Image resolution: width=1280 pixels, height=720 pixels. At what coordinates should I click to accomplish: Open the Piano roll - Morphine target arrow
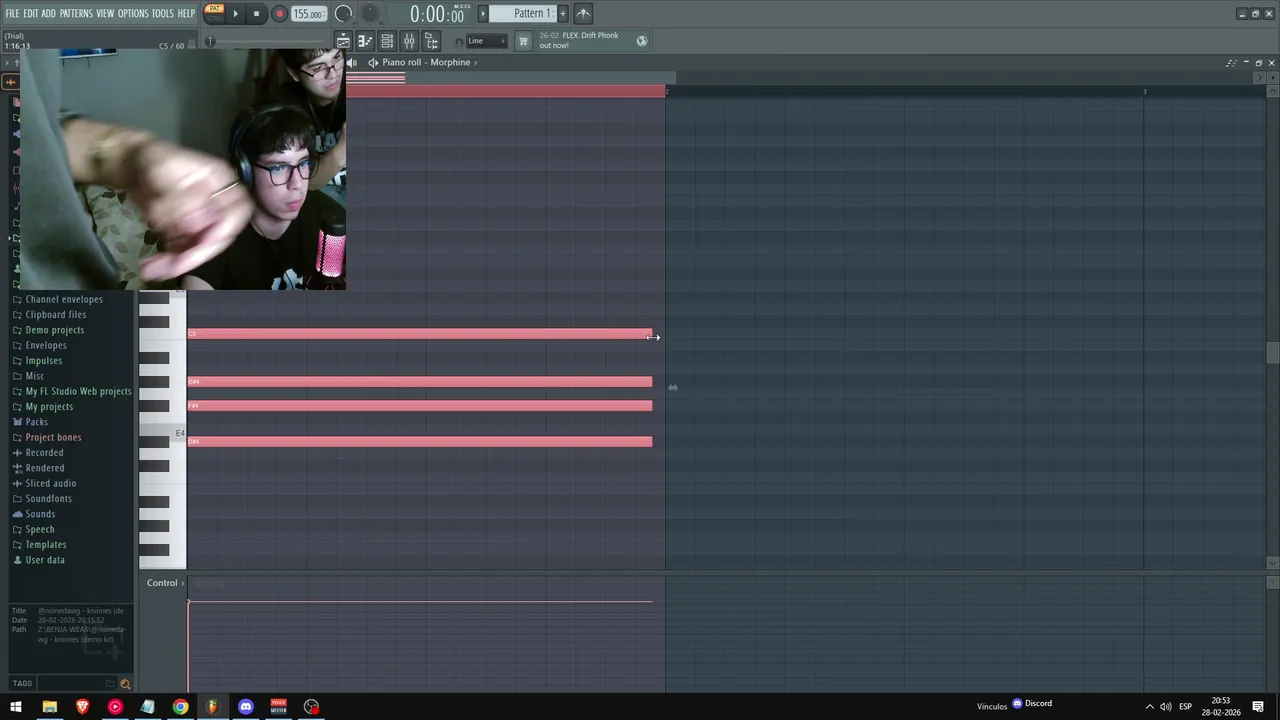[x=476, y=62]
